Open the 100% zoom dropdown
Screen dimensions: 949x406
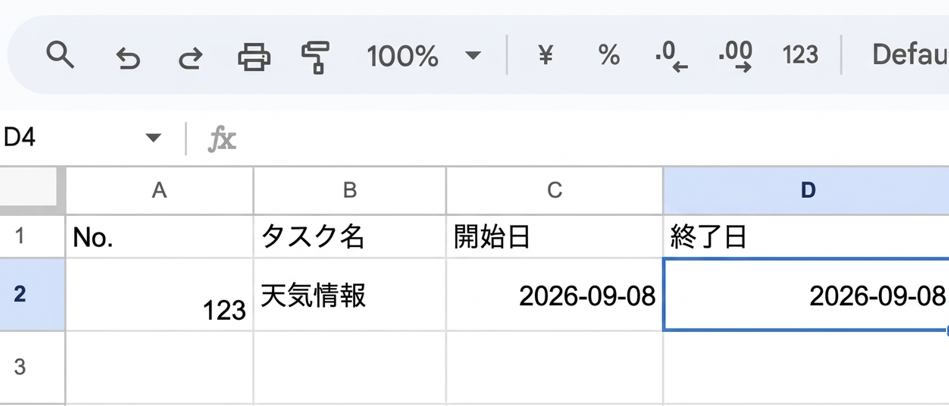[x=424, y=56]
